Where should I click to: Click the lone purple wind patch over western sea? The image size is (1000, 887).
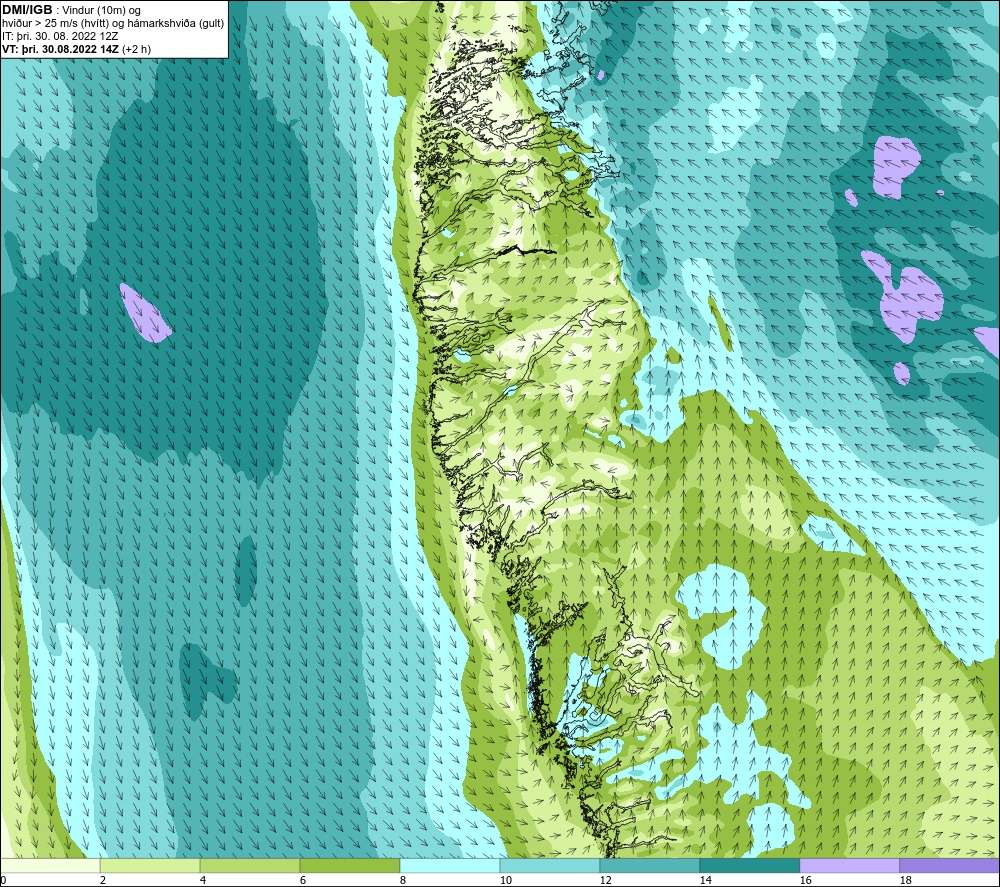coord(145,314)
